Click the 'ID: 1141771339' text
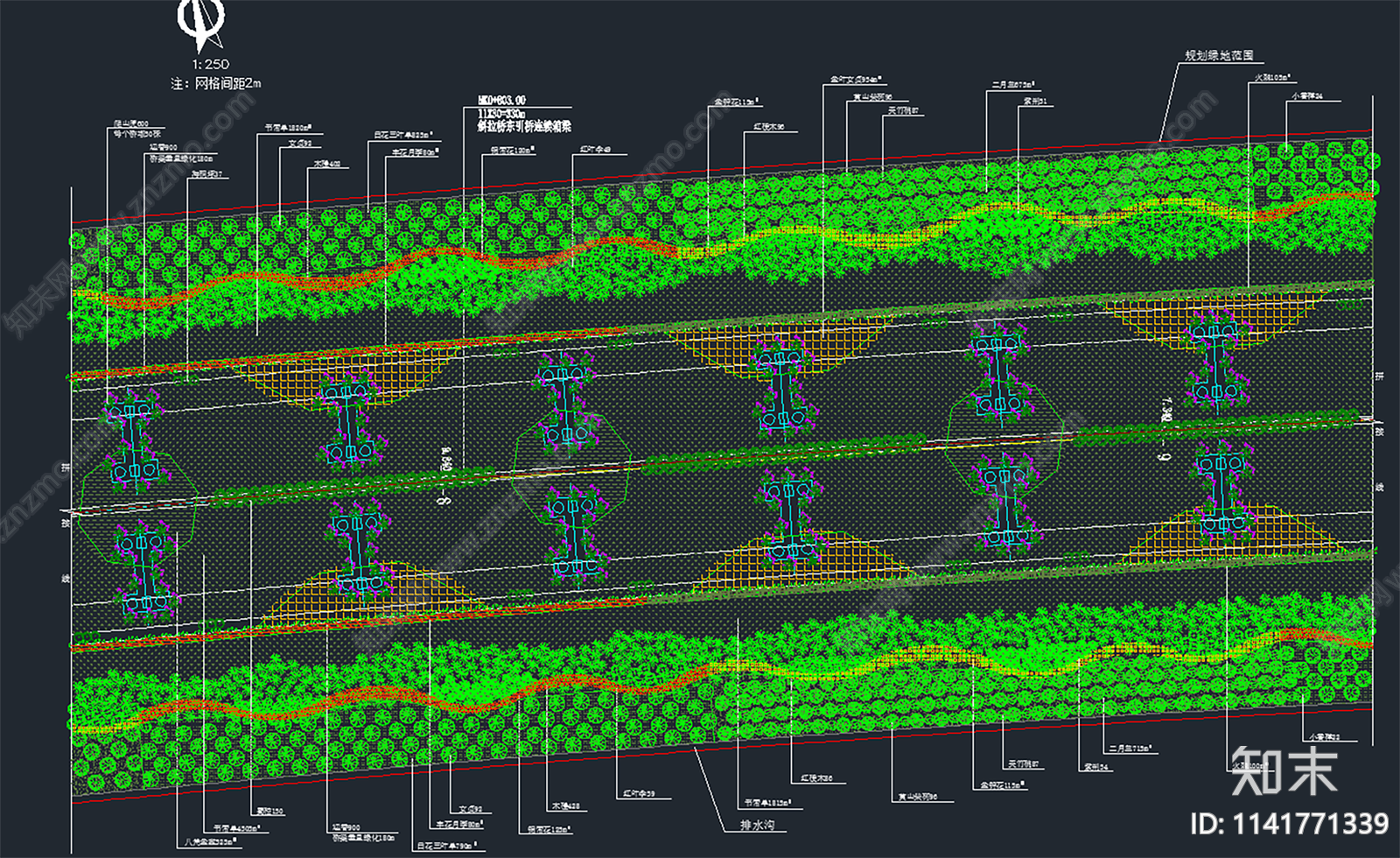This screenshot has height=858, width=1400. (1289, 824)
